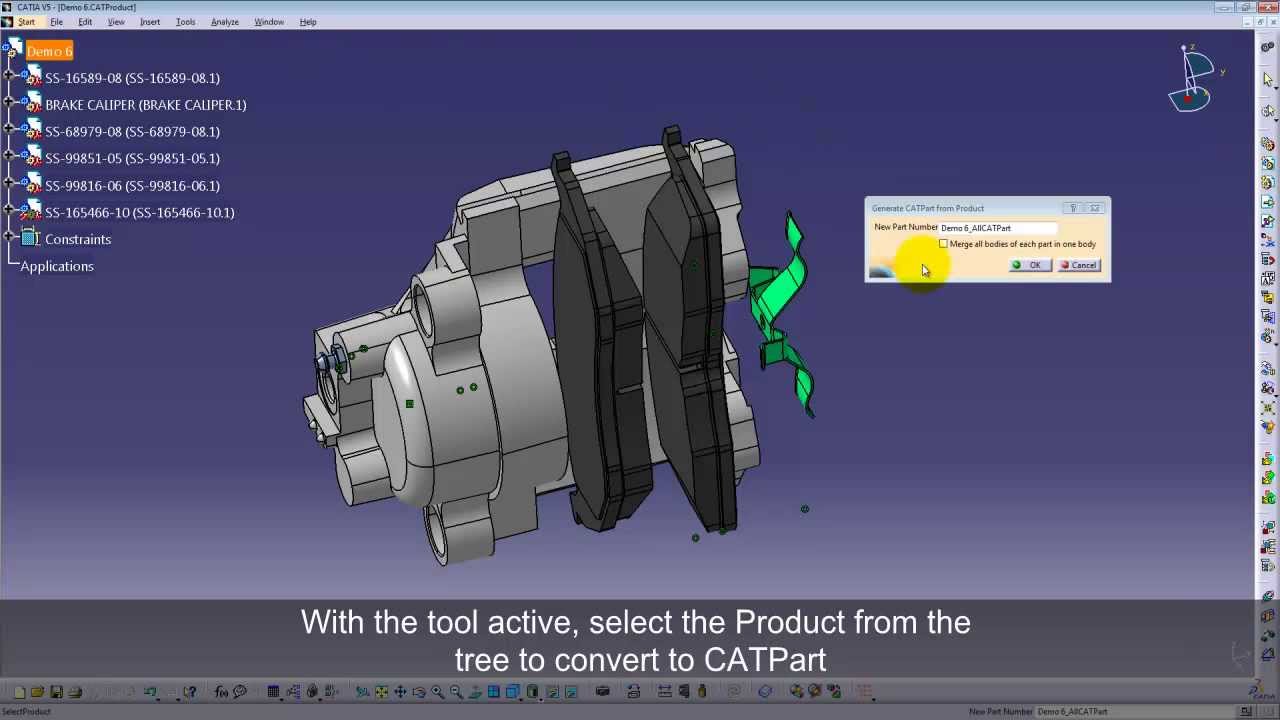This screenshot has height=720, width=1280.
Task: Select the Pan view tool
Action: coord(400,691)
